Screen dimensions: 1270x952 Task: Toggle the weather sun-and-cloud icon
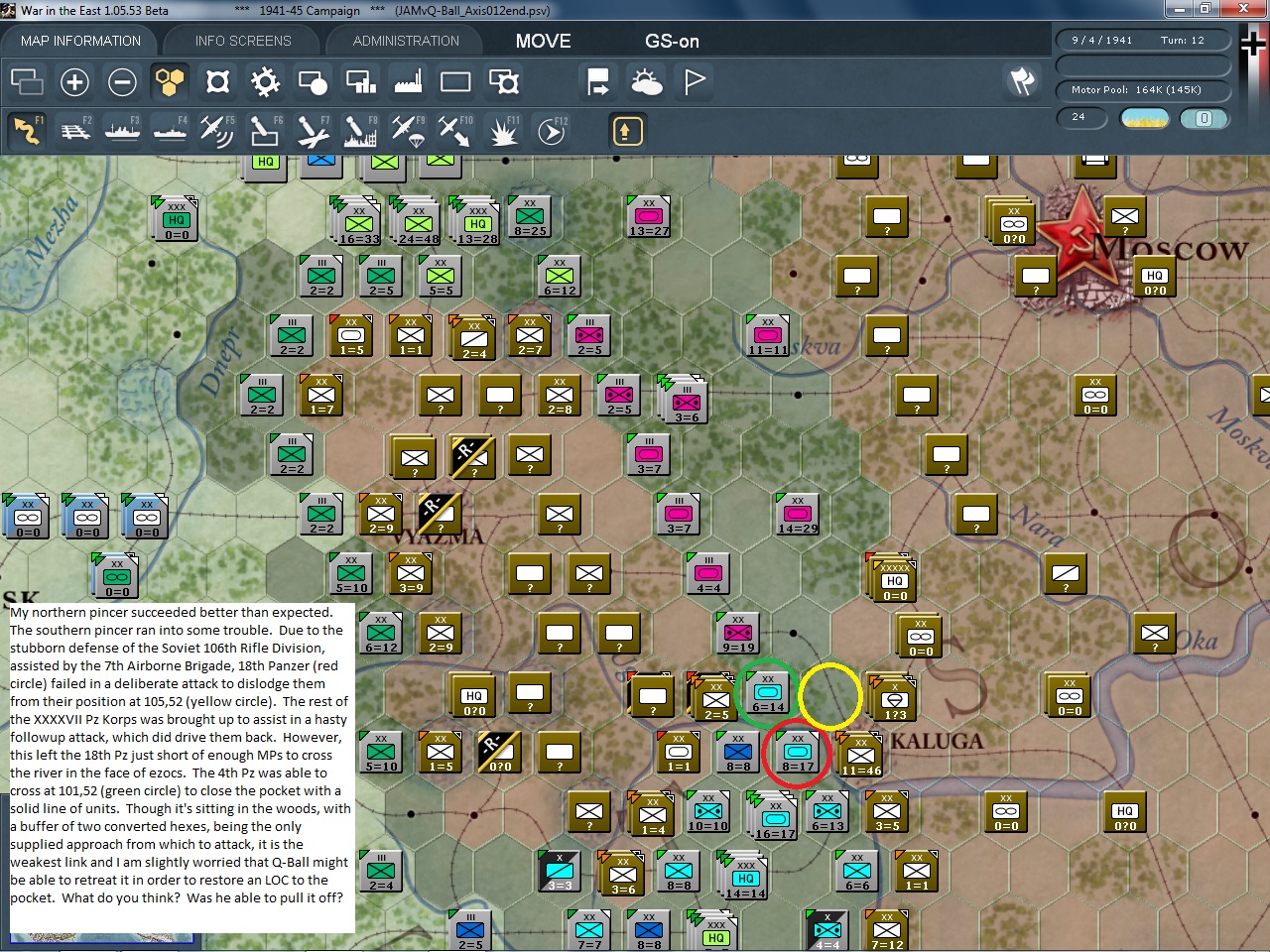click(x=646, y=81)
